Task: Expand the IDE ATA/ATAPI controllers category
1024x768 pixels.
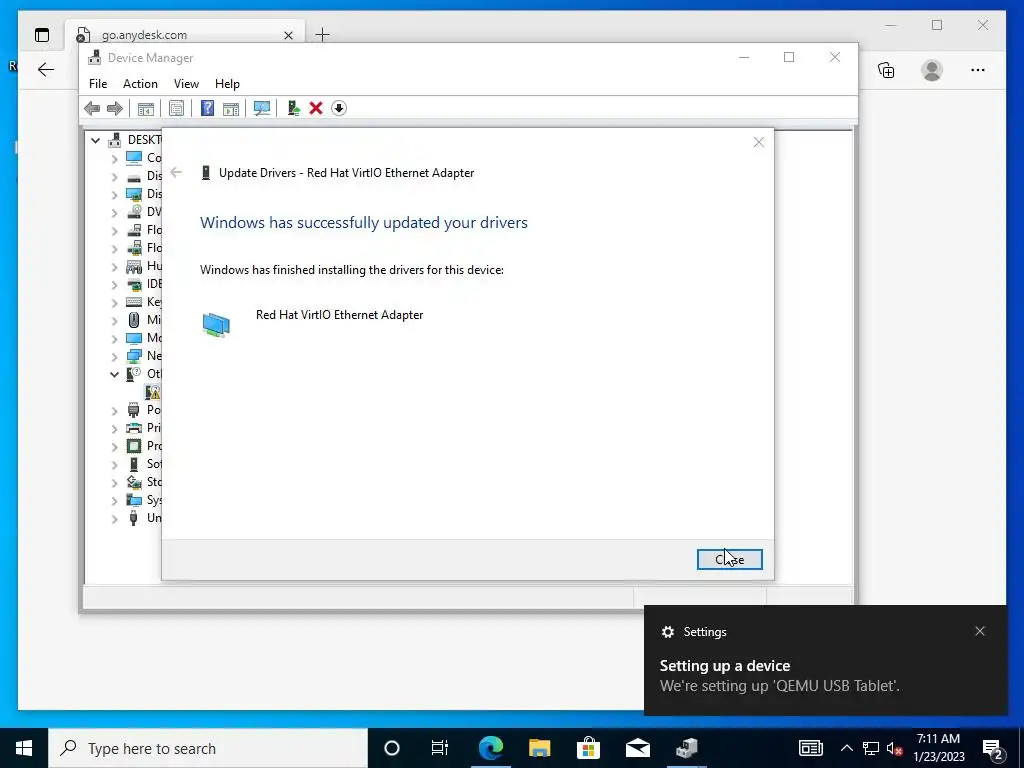Action: click(x=114, y=284)
